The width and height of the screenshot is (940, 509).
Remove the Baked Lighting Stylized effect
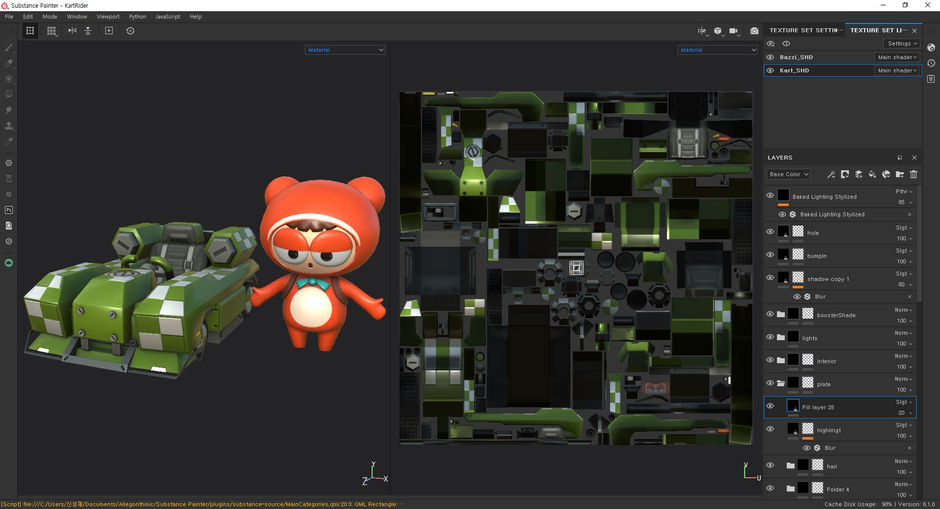(910, 215)
